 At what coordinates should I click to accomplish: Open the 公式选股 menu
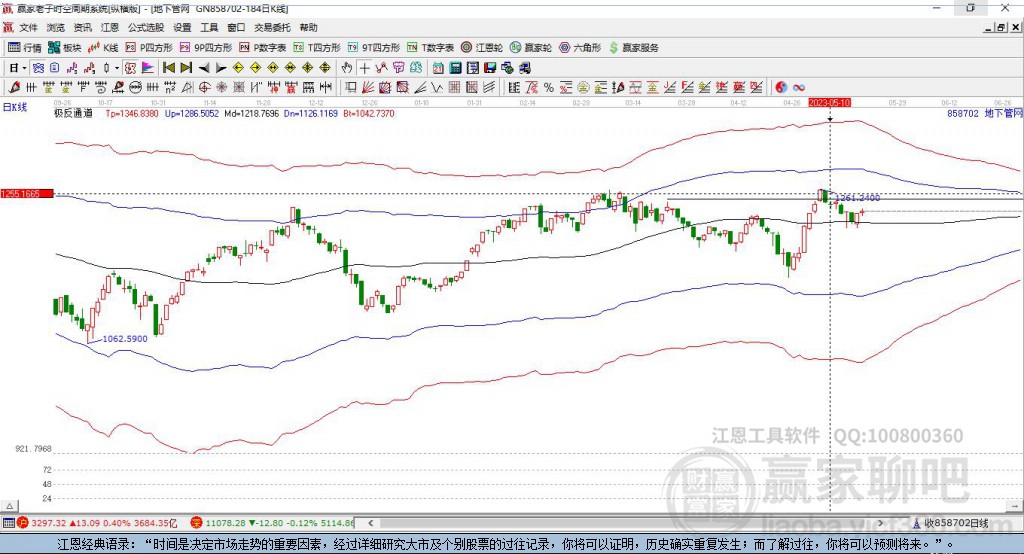(x=146, y=27)
